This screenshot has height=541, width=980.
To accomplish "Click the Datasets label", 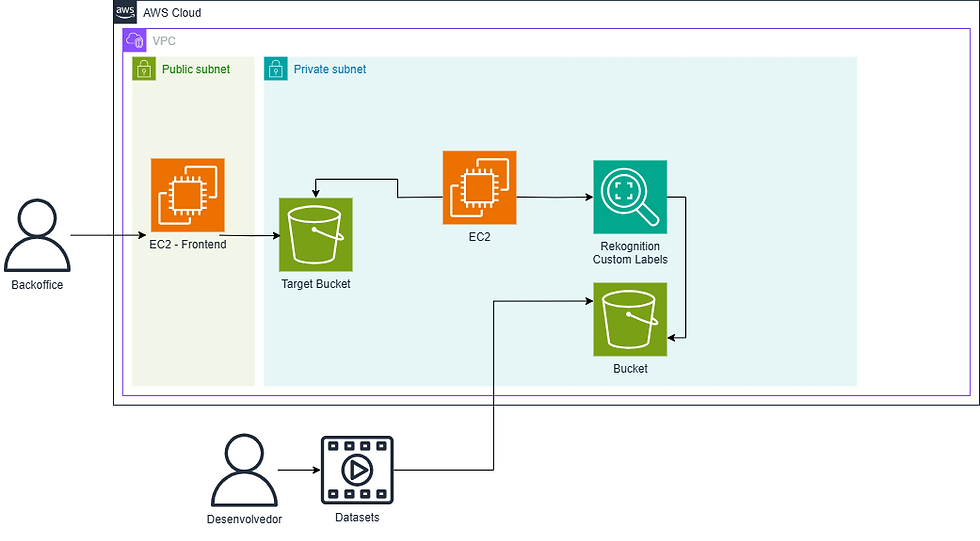I will (x=357, y=517).
